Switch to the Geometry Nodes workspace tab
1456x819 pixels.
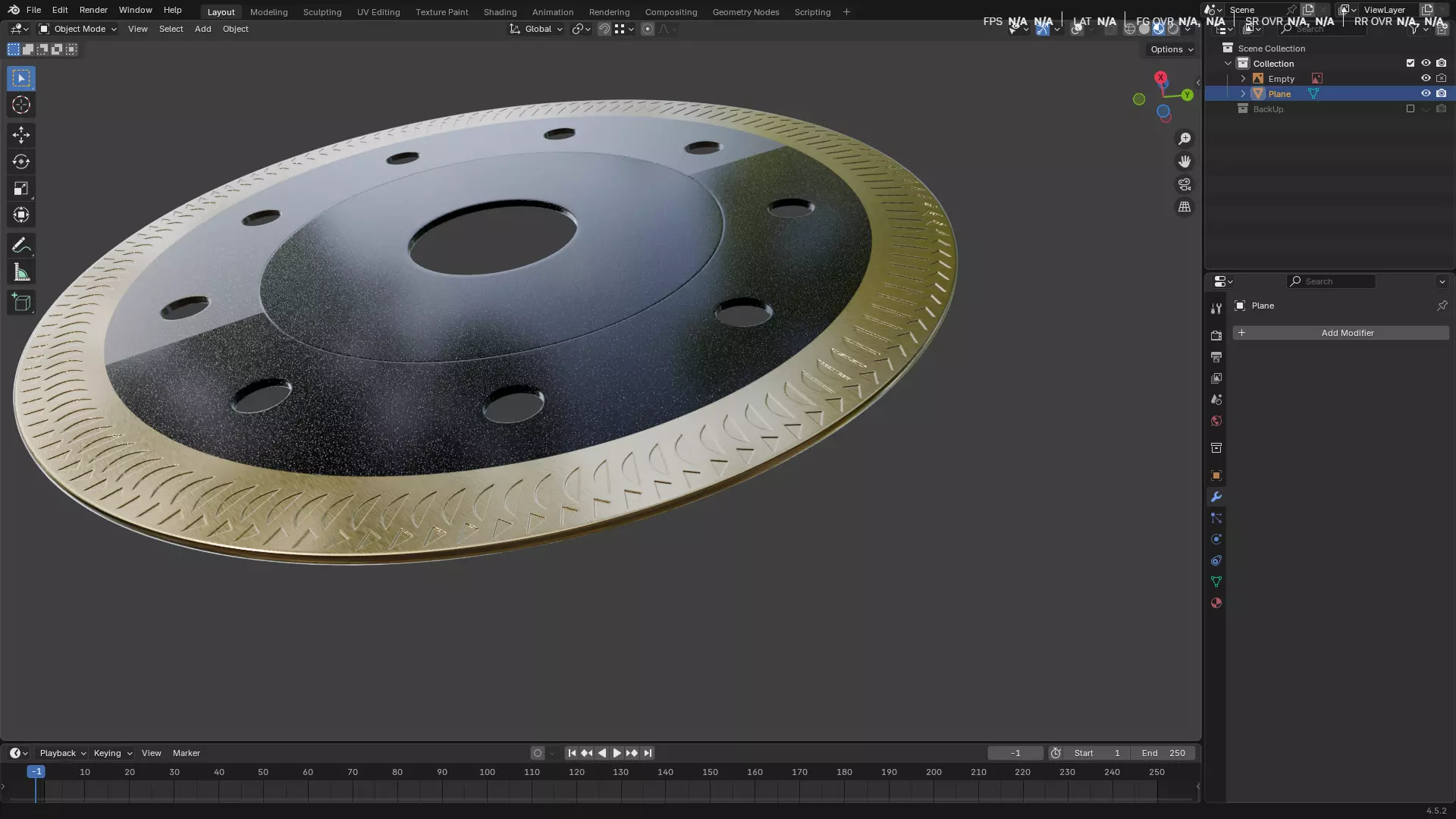[745, 11]
